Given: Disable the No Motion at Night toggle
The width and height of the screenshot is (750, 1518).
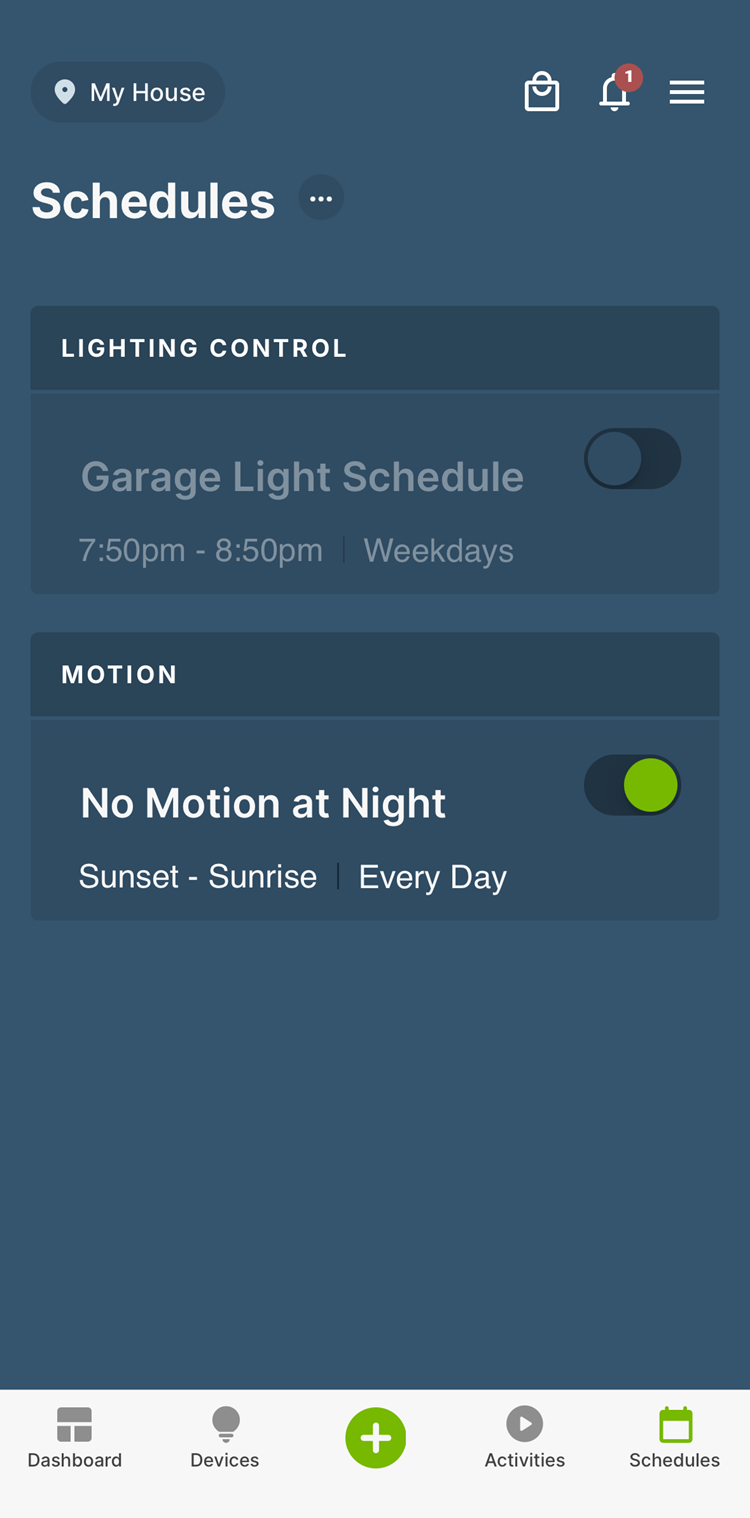Looking at the screenshot, I should [632, 785].
